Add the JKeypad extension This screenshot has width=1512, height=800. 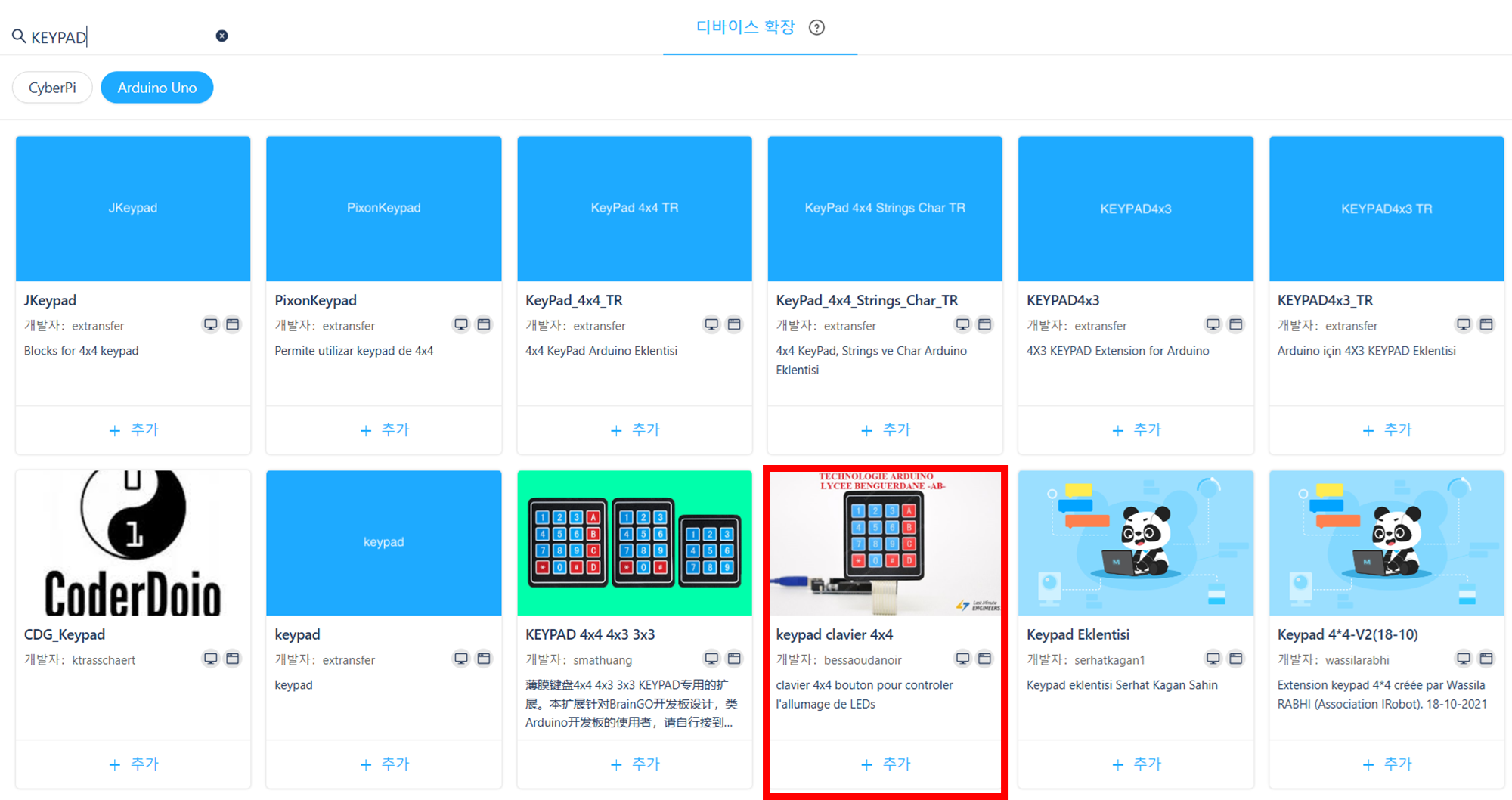133,430
